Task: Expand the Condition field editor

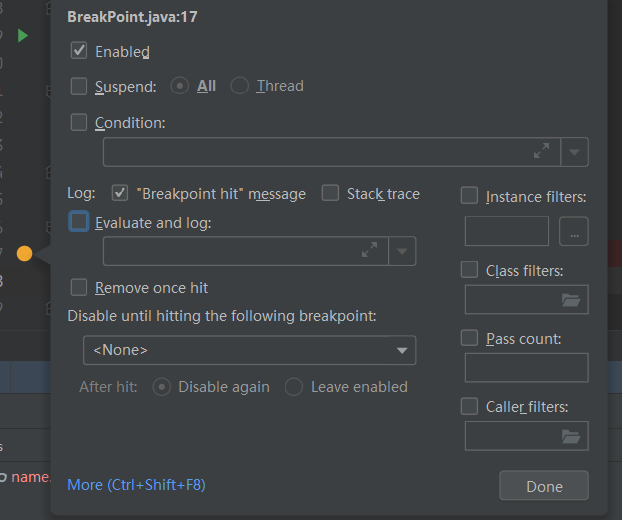Action: click(541, 151)
